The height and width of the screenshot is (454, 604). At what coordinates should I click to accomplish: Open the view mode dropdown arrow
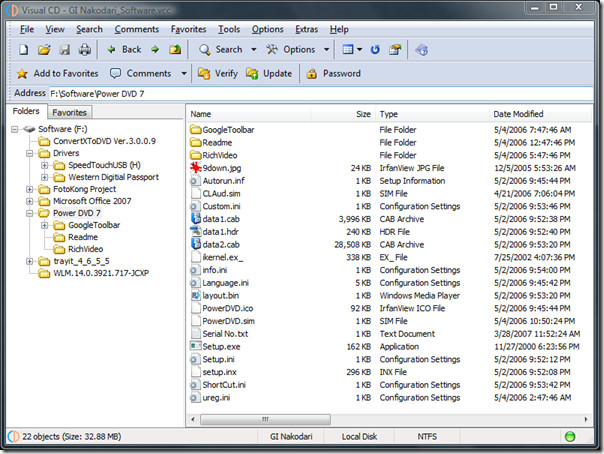(x=359, y=50)
